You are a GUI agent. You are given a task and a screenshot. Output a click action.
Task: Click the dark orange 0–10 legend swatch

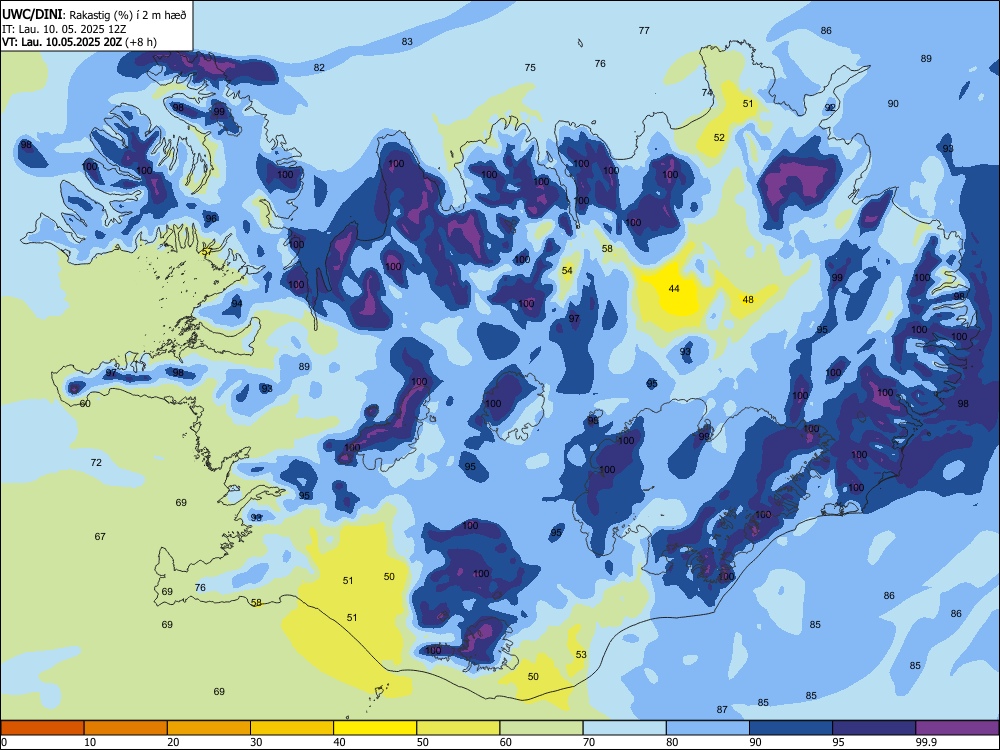tap(42, 728)
